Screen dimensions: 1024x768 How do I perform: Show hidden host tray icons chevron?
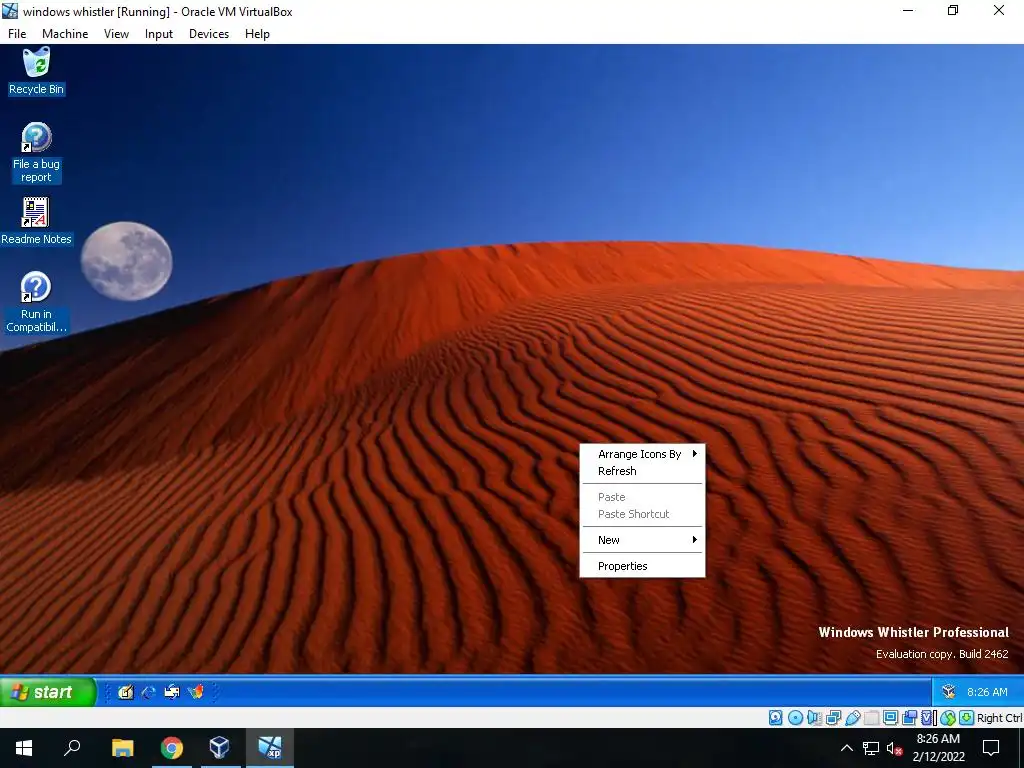tap(846, 748)
